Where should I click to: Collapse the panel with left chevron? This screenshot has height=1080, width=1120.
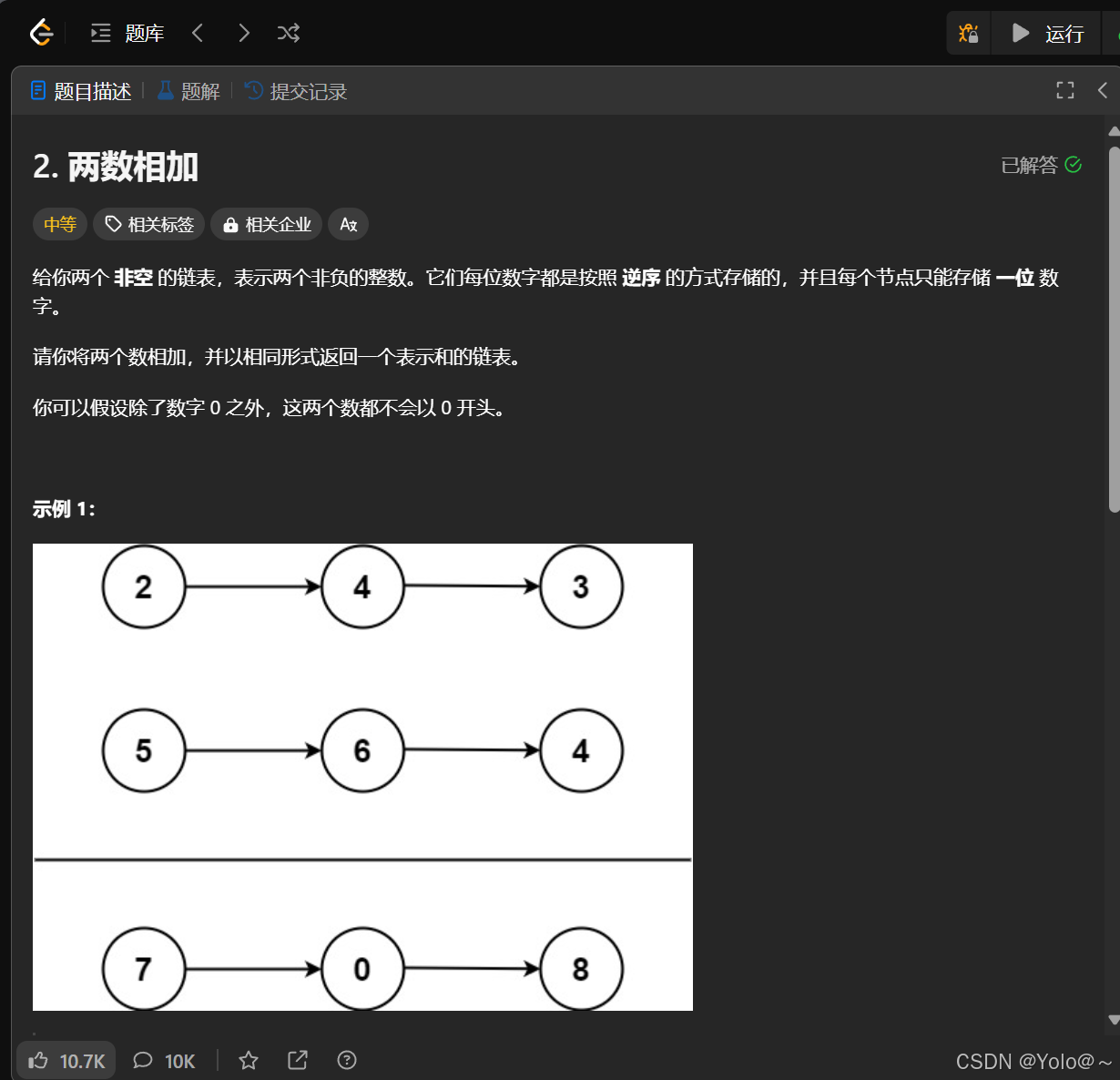[x=1103, y=90]
